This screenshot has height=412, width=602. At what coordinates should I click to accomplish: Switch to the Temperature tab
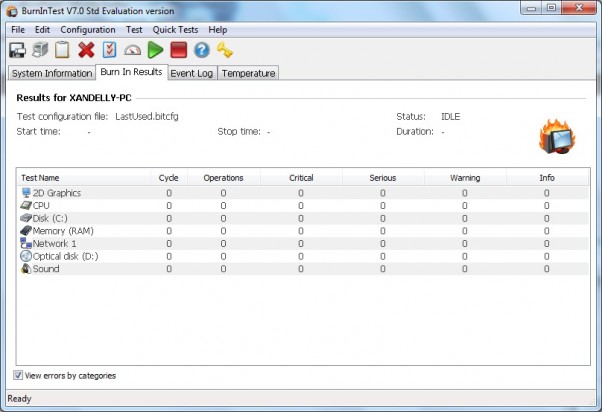(x=248, y=73)
